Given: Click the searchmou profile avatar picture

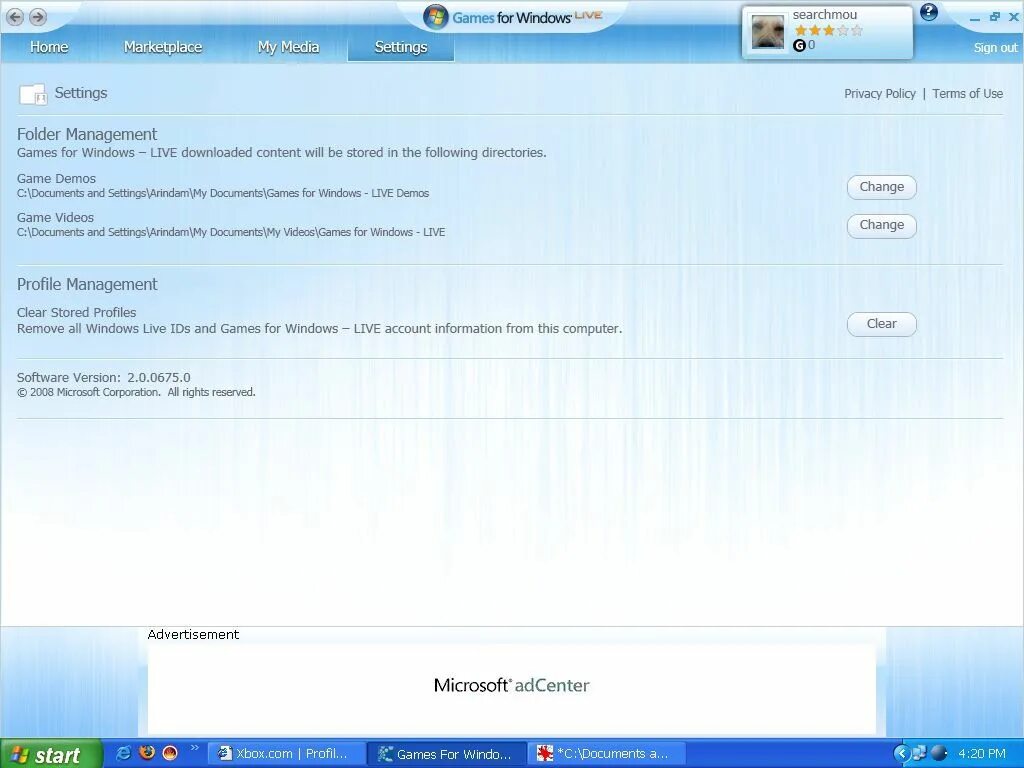Looking at the screenshot, I should [x=767, y=31].
